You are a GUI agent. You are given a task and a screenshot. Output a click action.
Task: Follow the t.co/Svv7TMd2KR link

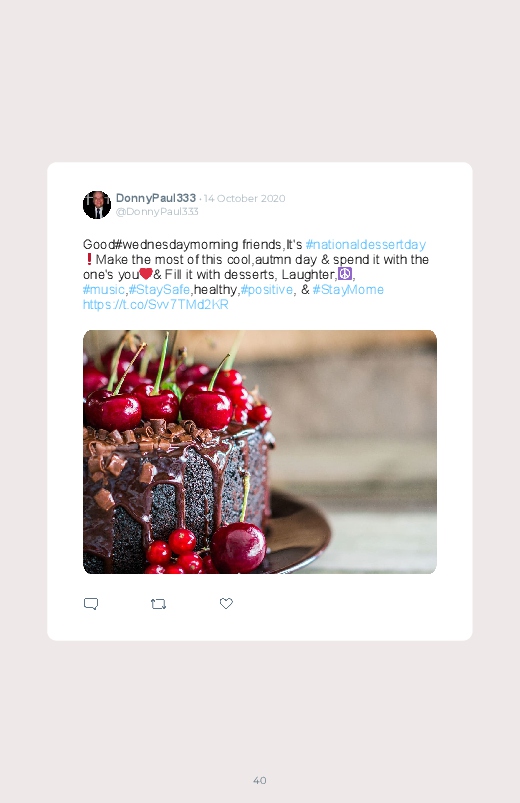(155, 304)
